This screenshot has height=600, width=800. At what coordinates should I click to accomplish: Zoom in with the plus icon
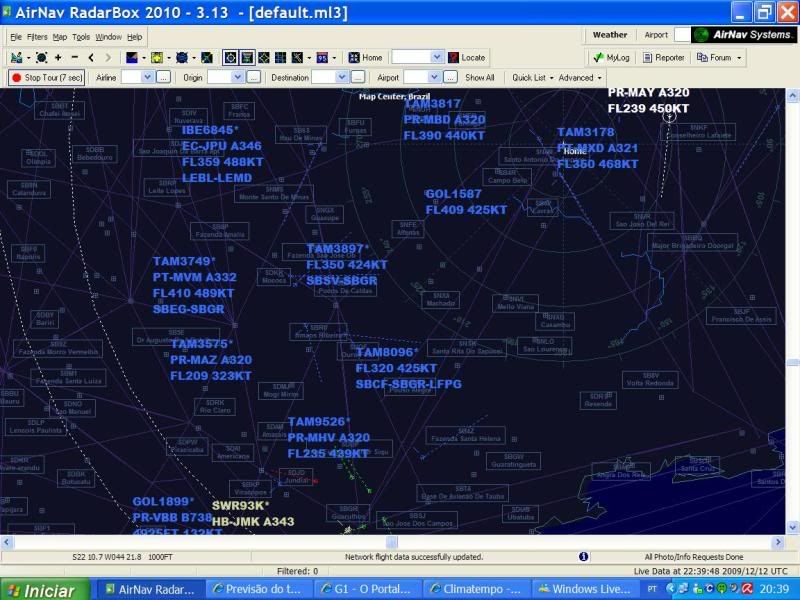click(58, 58)
